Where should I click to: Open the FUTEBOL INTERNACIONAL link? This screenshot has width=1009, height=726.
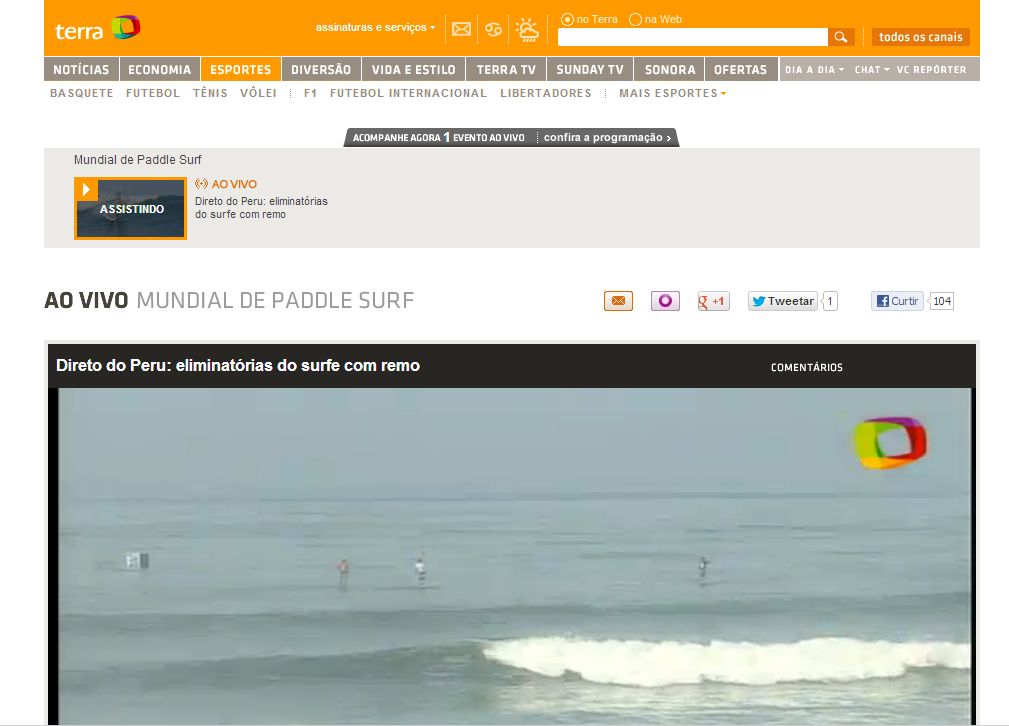[x=409, y=93]
